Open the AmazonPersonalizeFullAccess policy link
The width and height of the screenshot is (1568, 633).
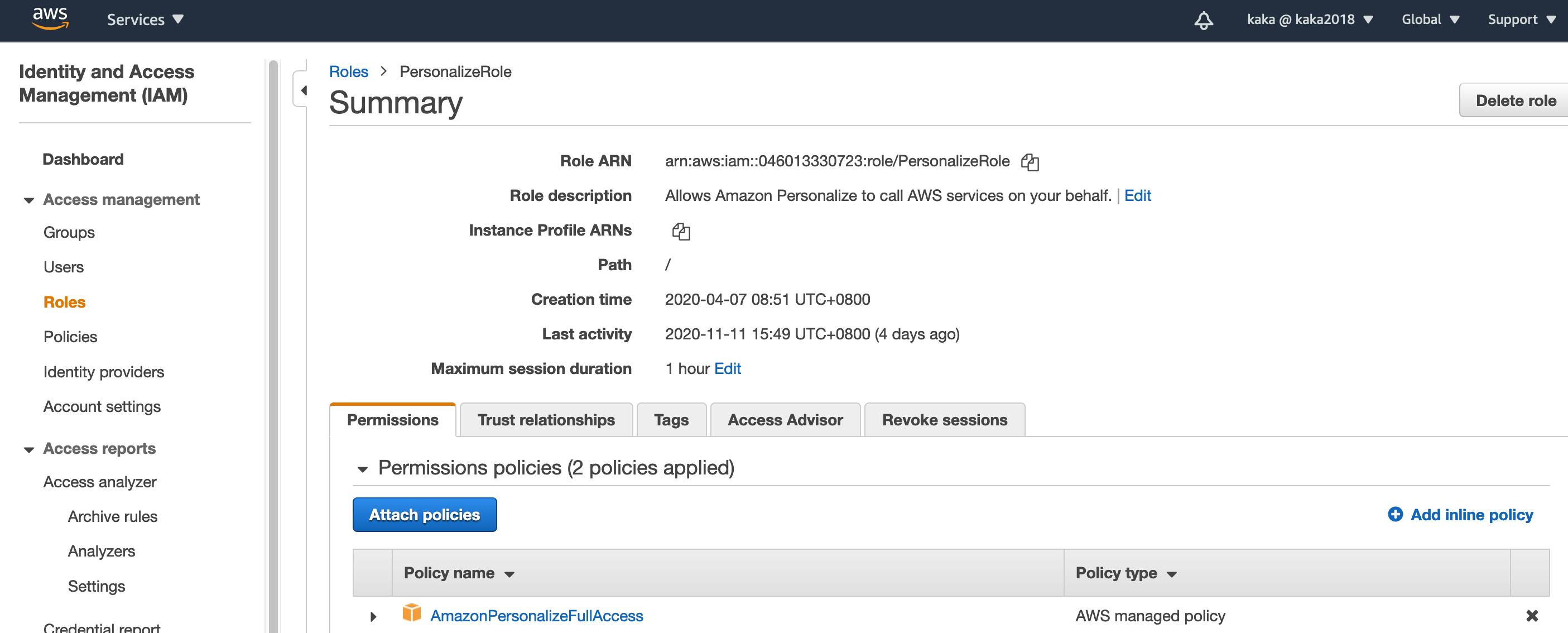tap(536, 616)
